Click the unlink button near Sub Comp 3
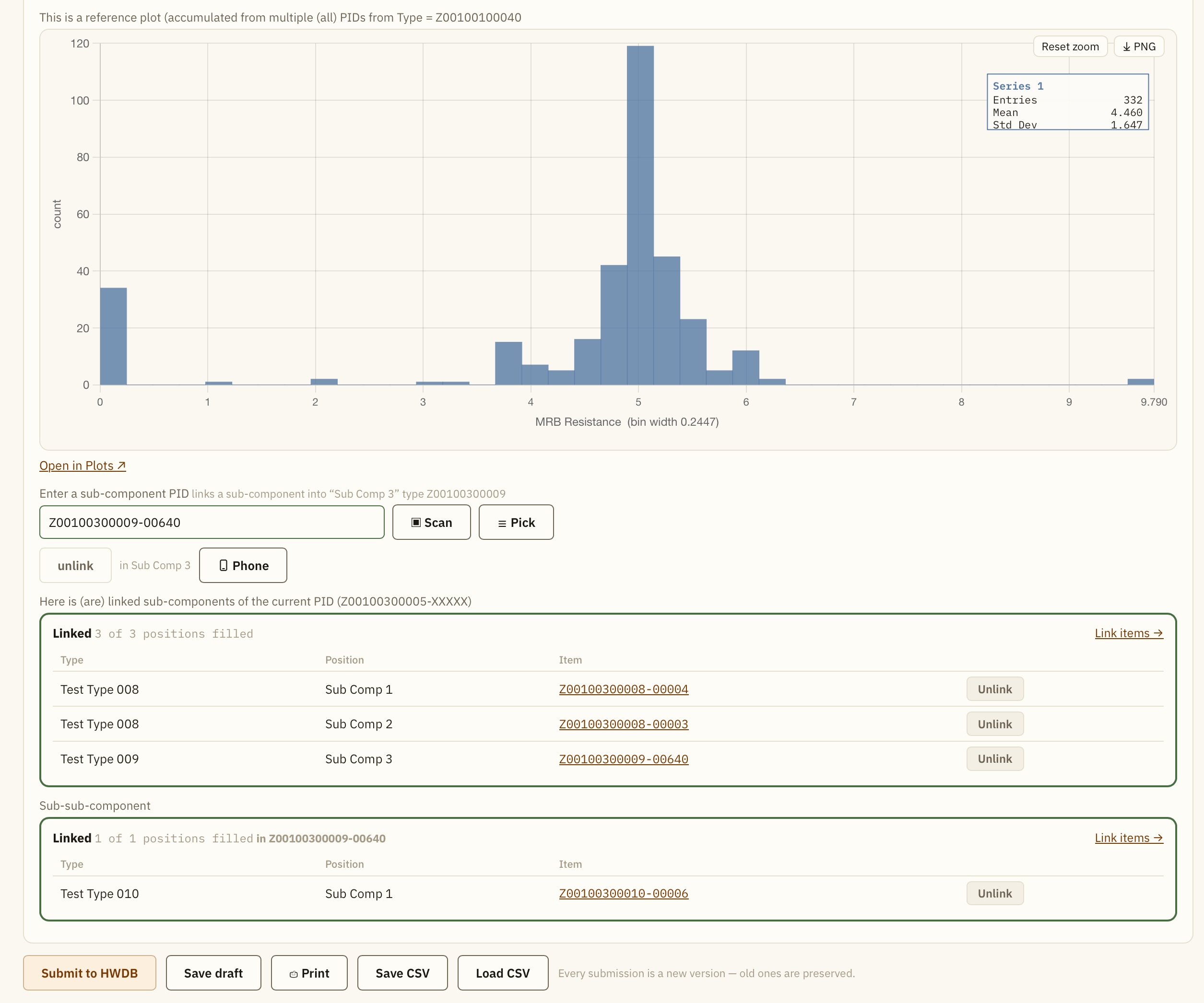This screenshot has height=1003, width=1204. click(75, 565)
